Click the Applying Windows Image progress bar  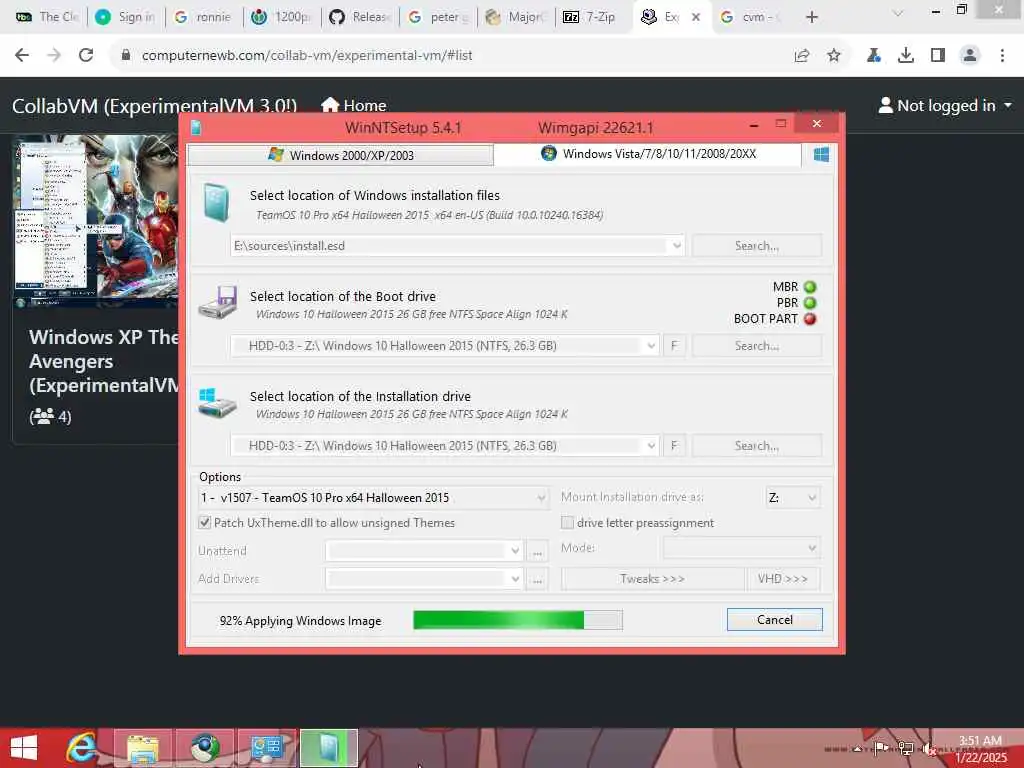coord(518,620)
